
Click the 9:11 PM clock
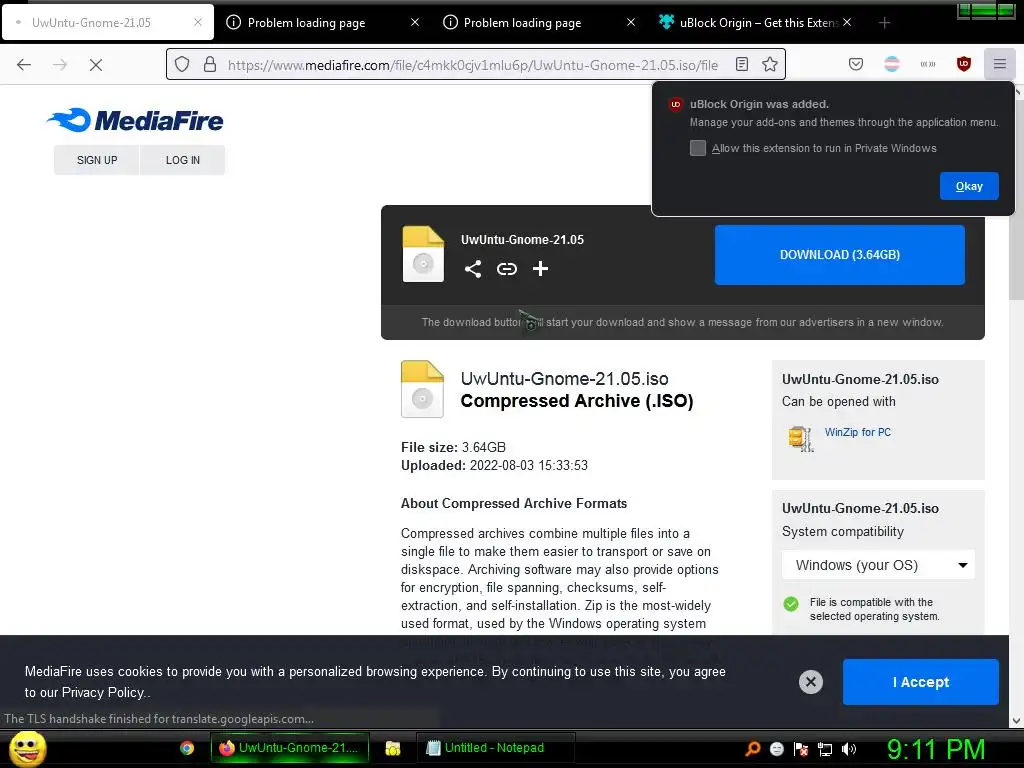tap(936, 749)
